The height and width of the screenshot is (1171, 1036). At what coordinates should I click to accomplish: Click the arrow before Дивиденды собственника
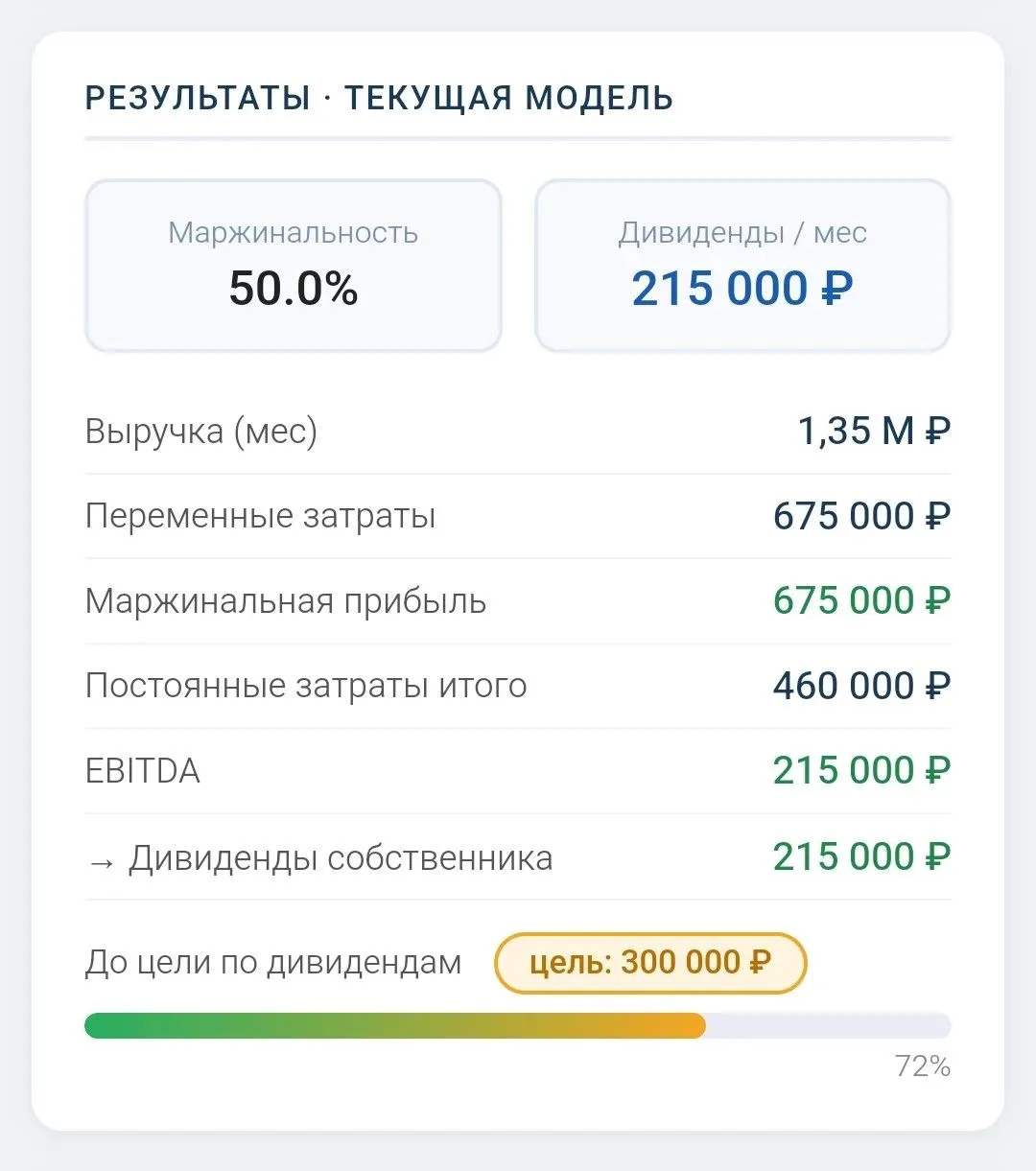(101, 860)
